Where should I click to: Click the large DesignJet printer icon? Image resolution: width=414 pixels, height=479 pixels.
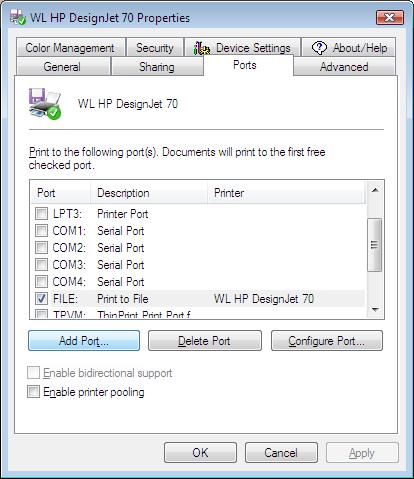pos(45,104)
